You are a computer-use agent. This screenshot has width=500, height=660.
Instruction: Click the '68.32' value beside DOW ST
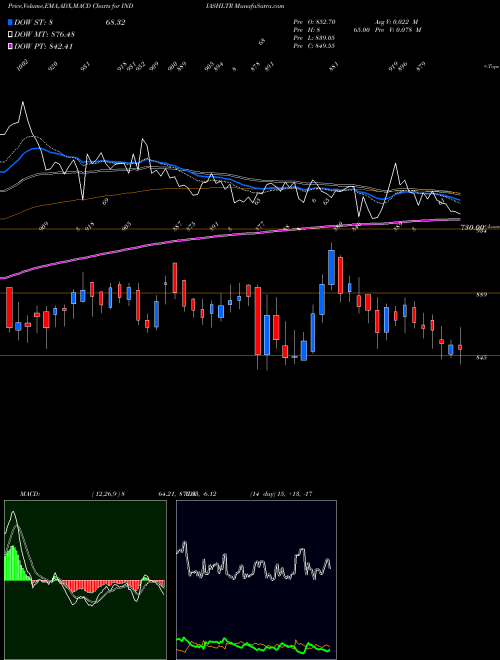(x=115, y=23)
